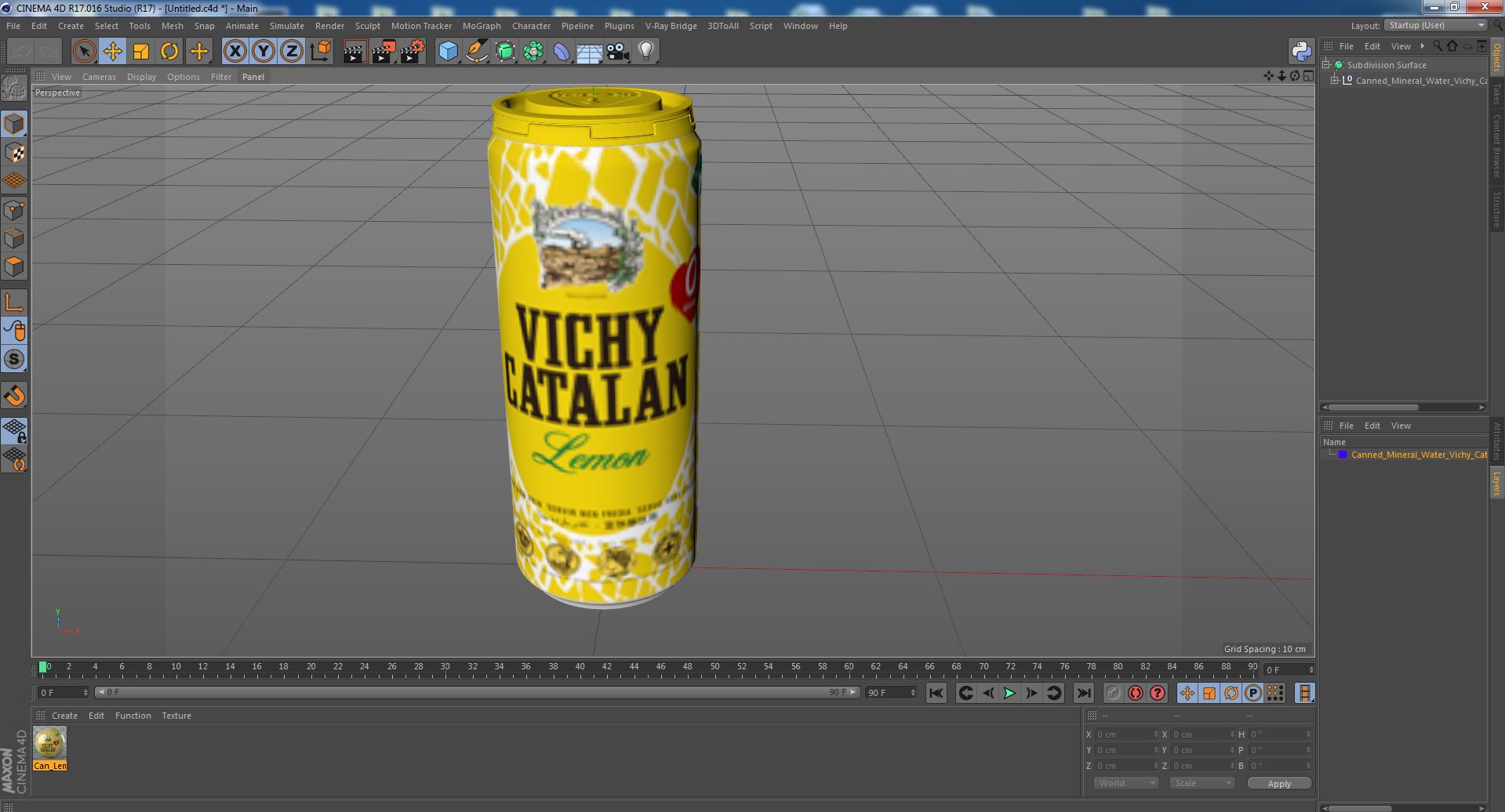This screenshot has width=1505, height=812.
Task: Render the active view
Action: tap(354, 52)
